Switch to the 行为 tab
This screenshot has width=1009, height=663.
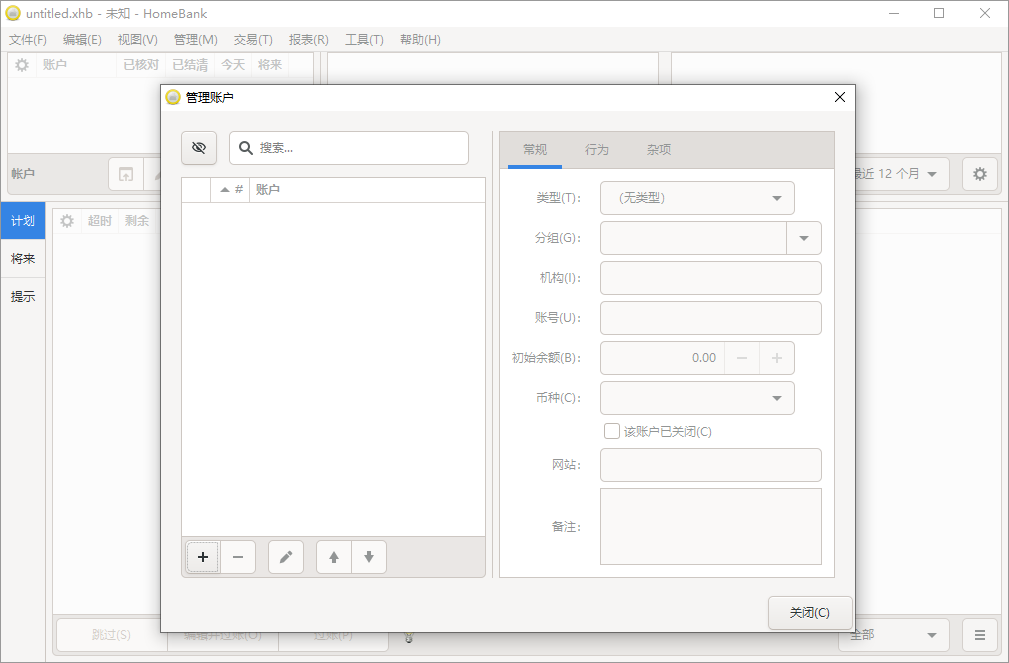coord(597,148)
